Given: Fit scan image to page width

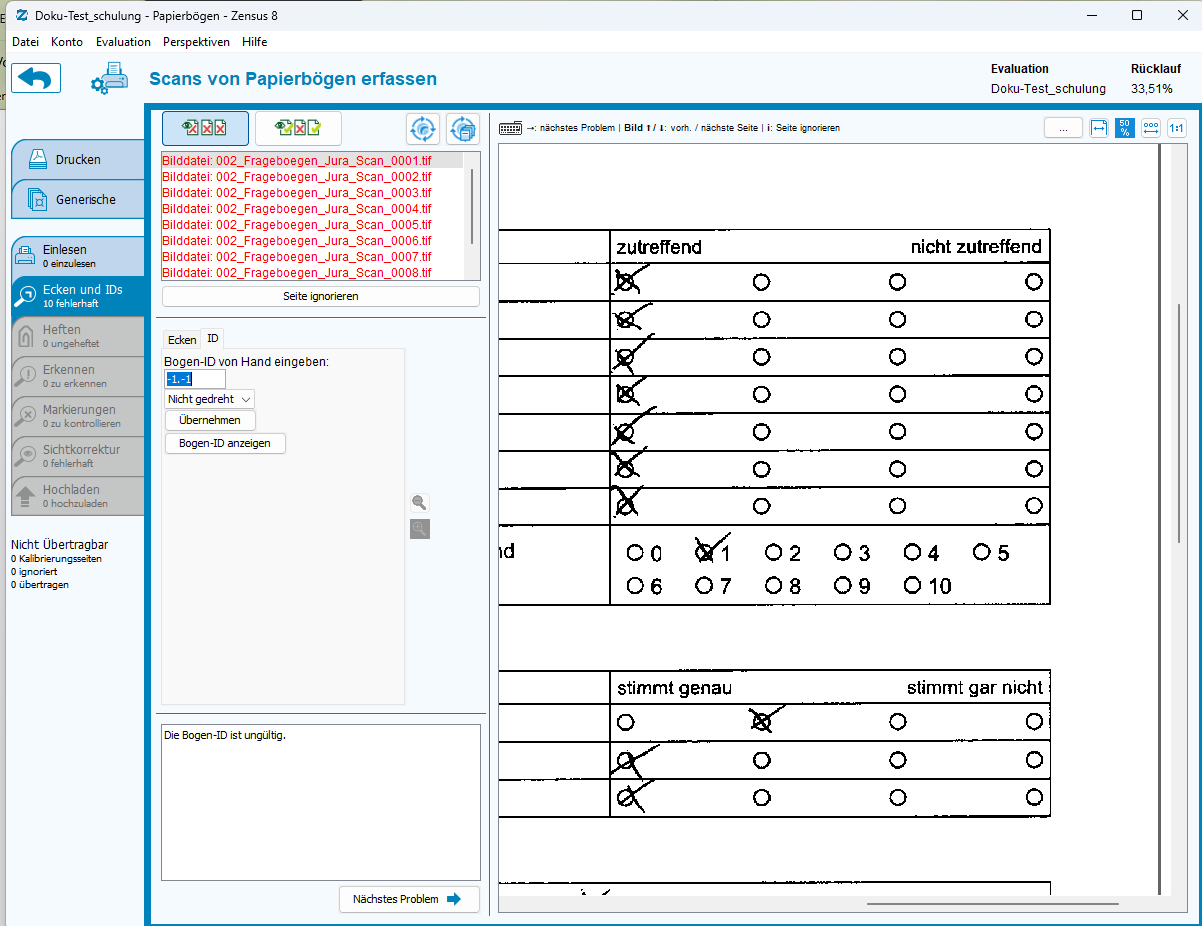Looking at the screenshot, I should coord(1099,128).
